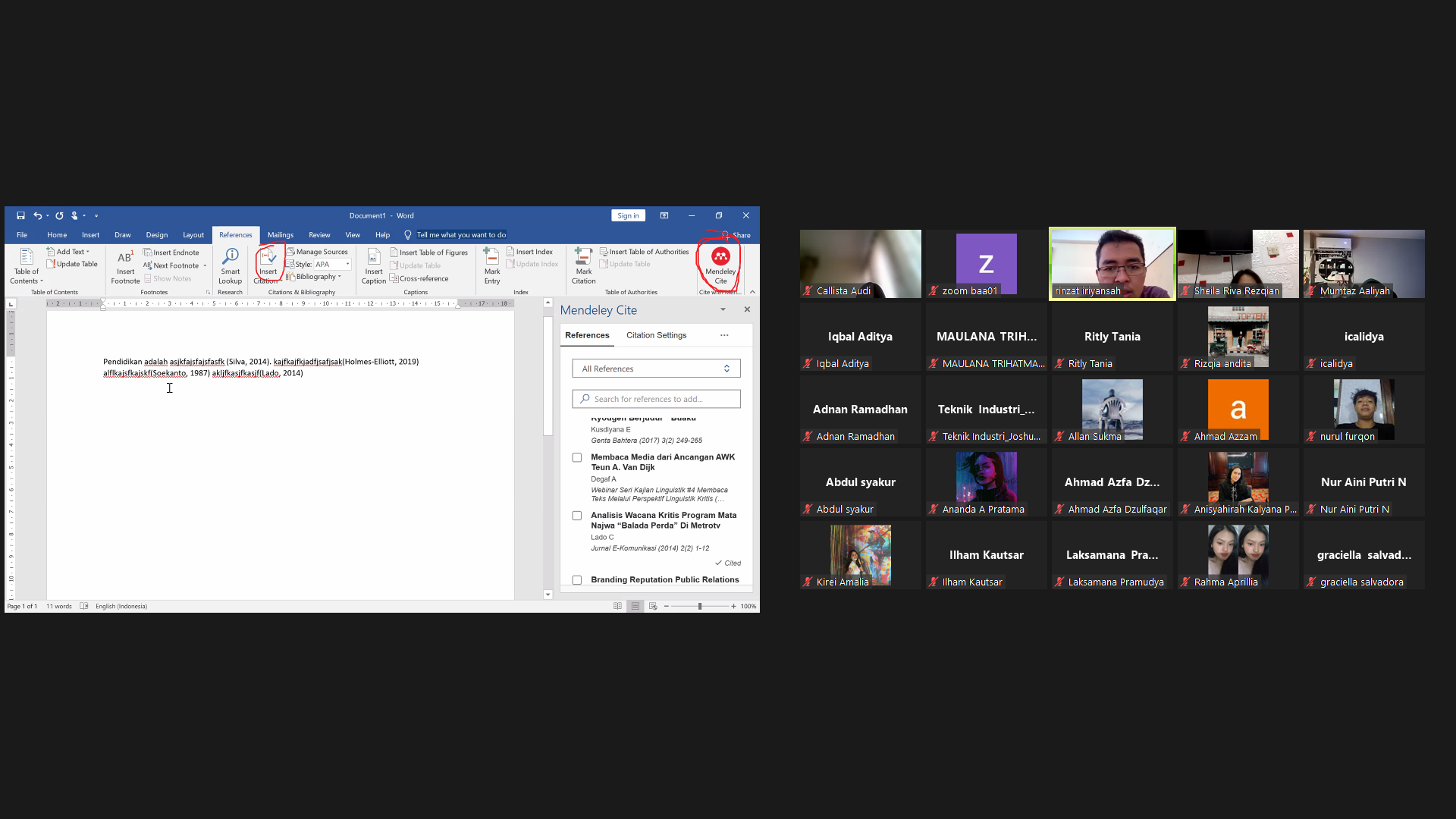Open Ribbon Display Options icon
The height and width of the screenshot is (819, 1456).
(x=664, y=216)
